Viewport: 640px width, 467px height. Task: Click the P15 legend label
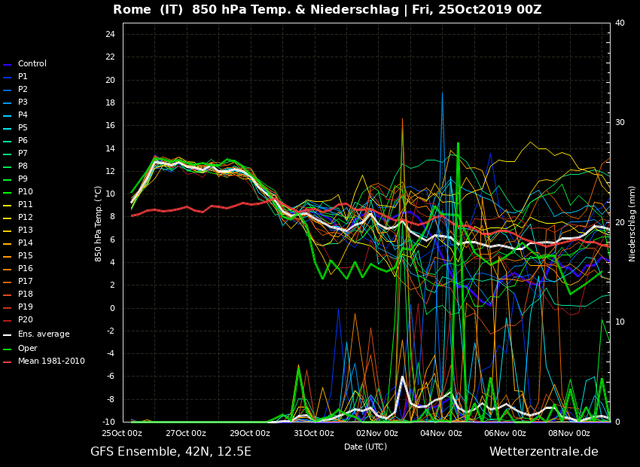pyautogui.click(x=25, y=256)
